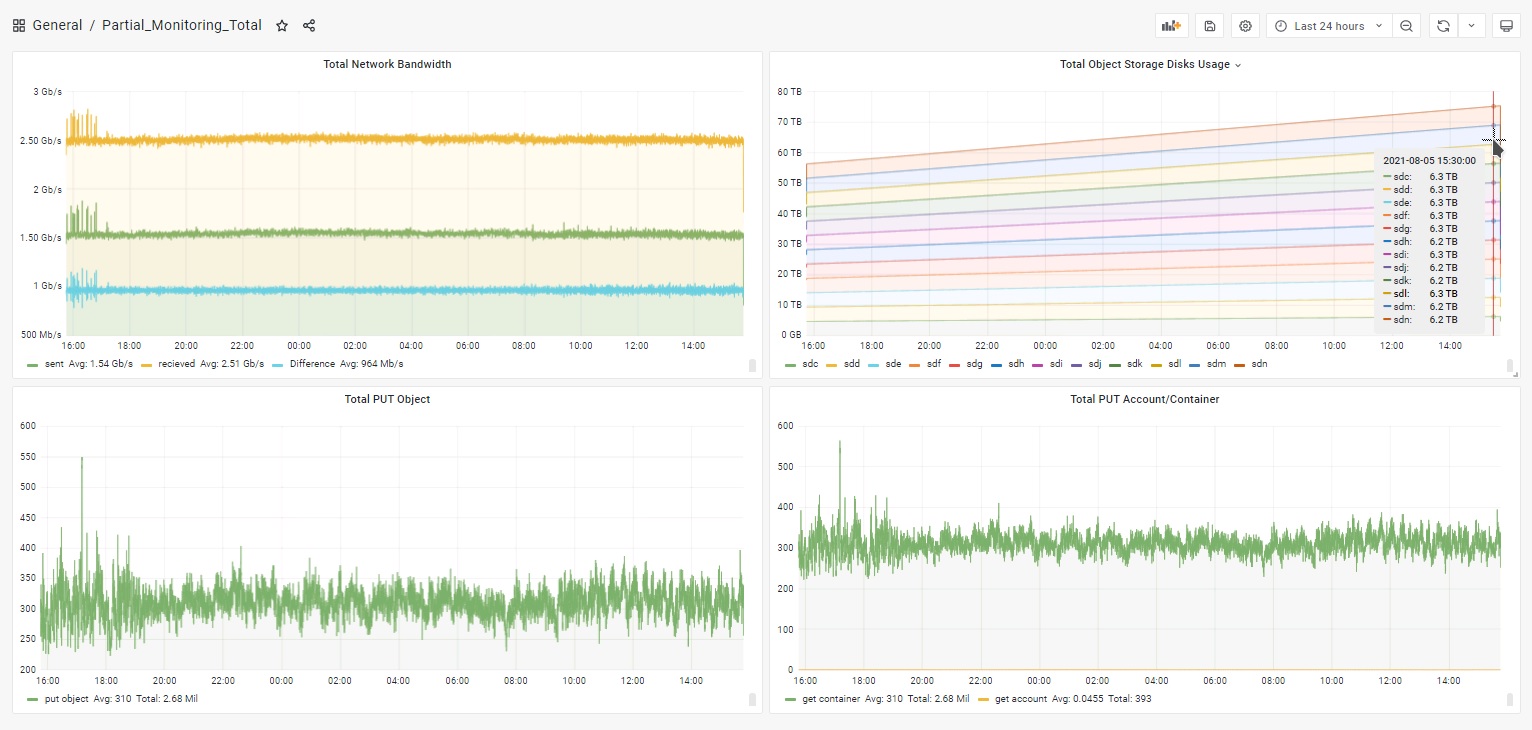Image resolution: width=1532 pixels, height=730 pixels.
Task: Toggle the 'sent' series in the legend
Action: (x=54, y=364)
